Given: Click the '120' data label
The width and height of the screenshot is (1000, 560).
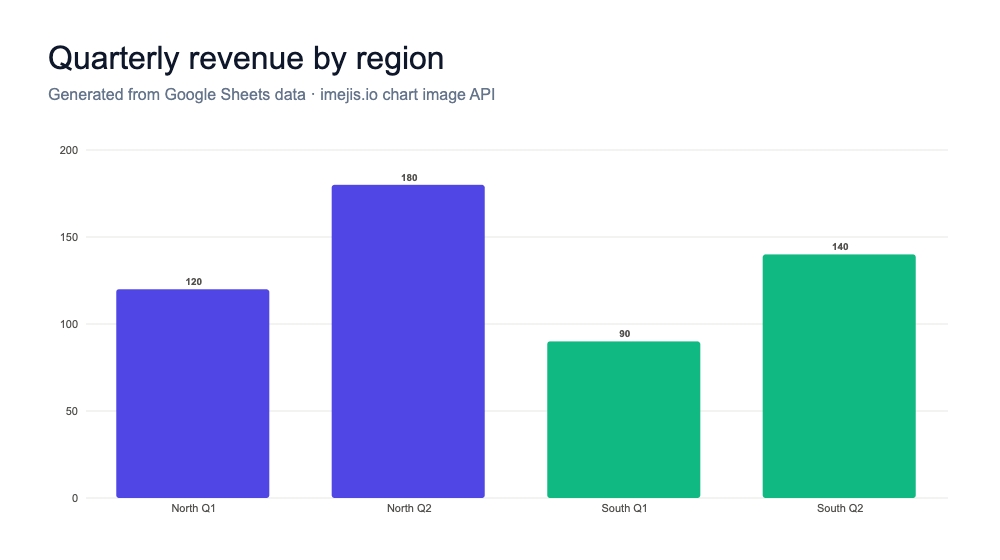Looking at the screenshot, I should pyautogui.click(x=193, y=282).
